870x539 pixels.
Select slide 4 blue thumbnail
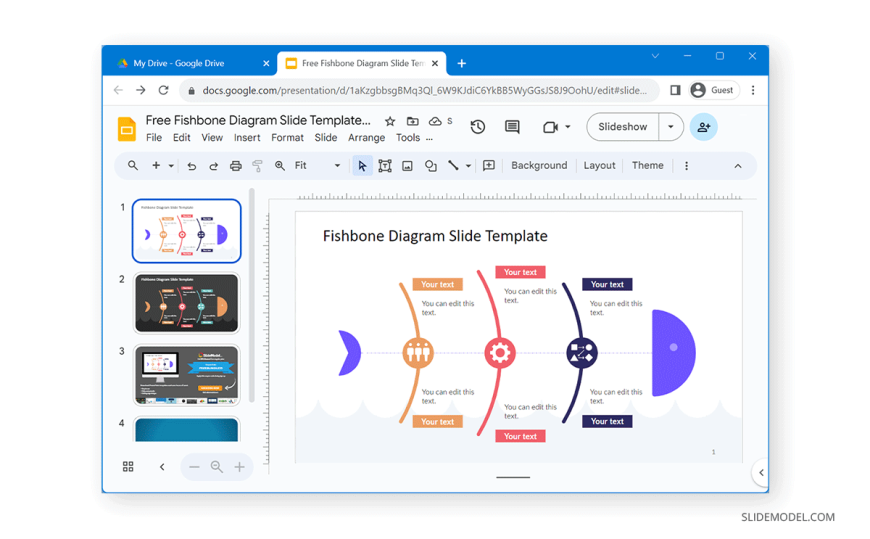coord(186,430)
